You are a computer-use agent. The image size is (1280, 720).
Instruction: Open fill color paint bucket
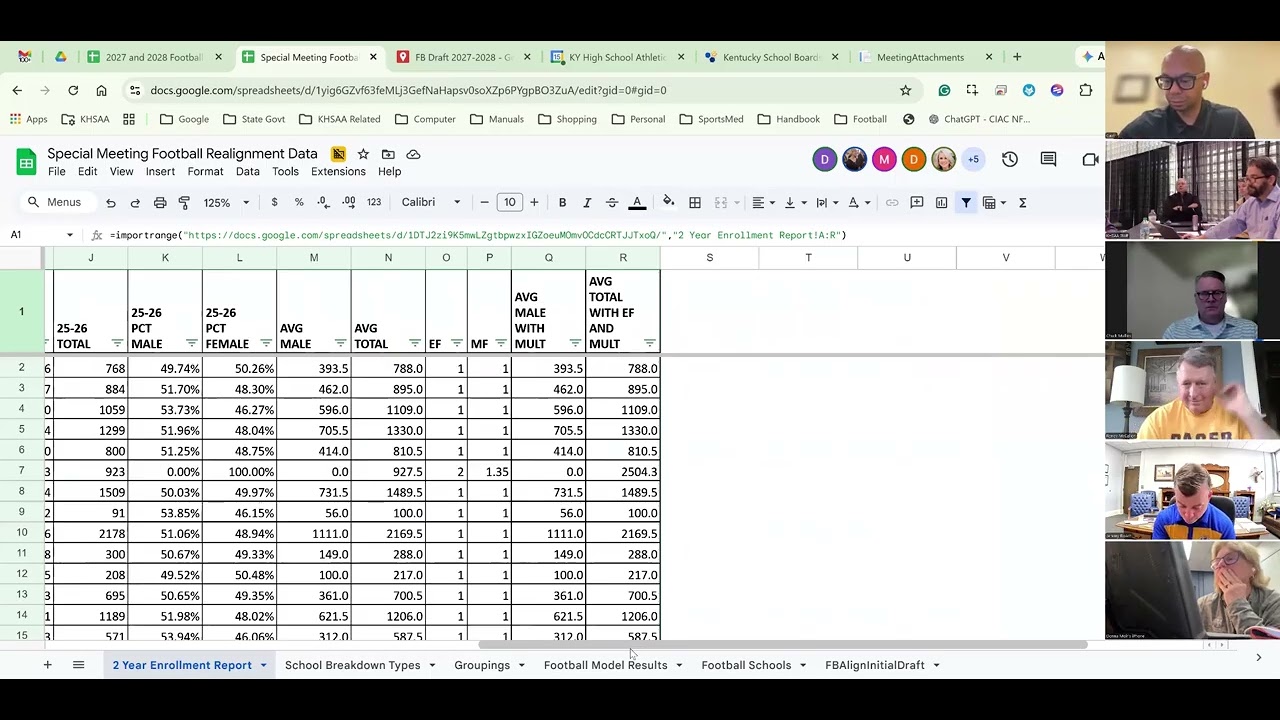[x=668, y=202]
